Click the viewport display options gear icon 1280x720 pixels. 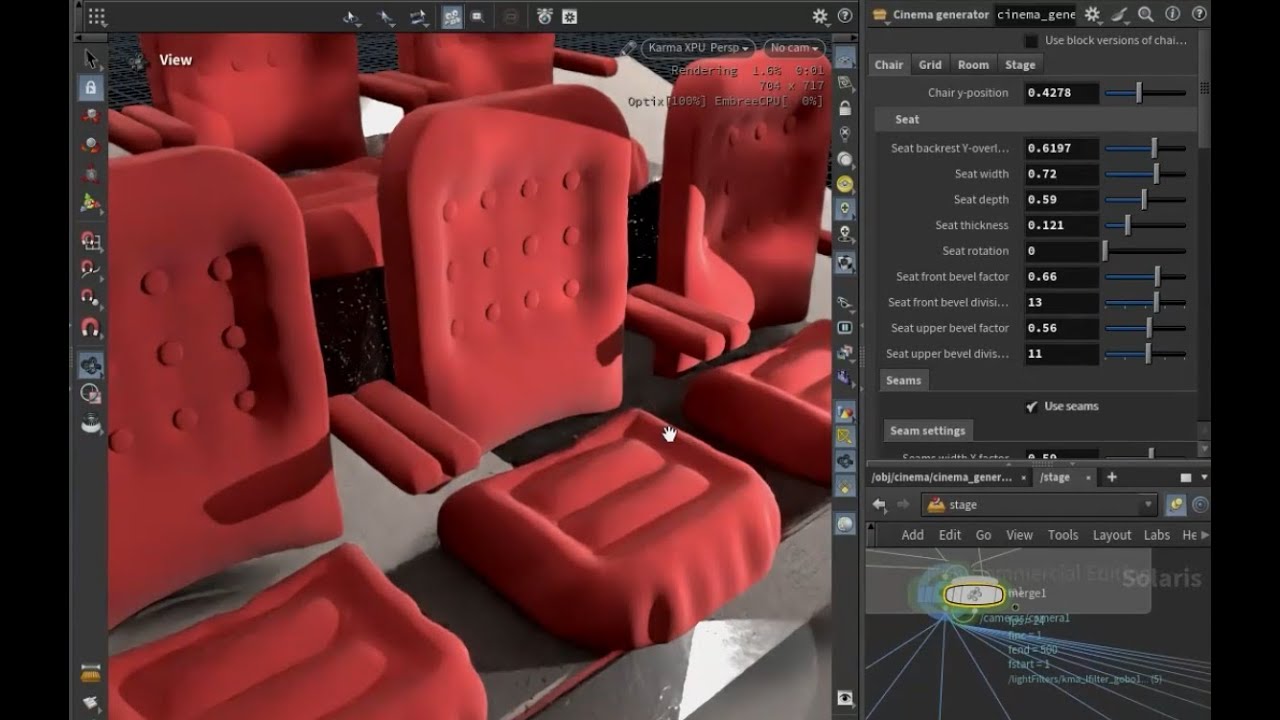coord(820,16)
